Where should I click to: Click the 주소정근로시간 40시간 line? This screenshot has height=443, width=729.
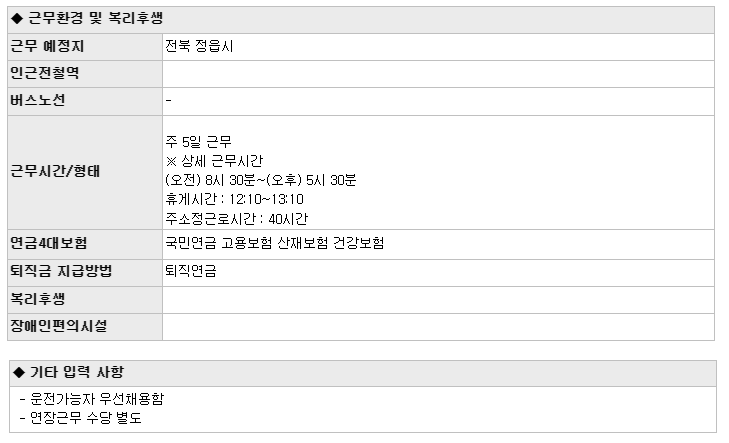(237, 218)
